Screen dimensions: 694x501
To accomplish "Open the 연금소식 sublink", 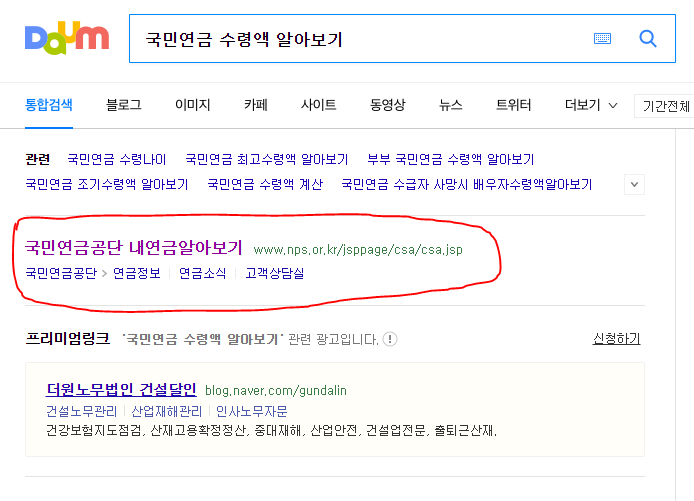I will click(x=203, y=273).
